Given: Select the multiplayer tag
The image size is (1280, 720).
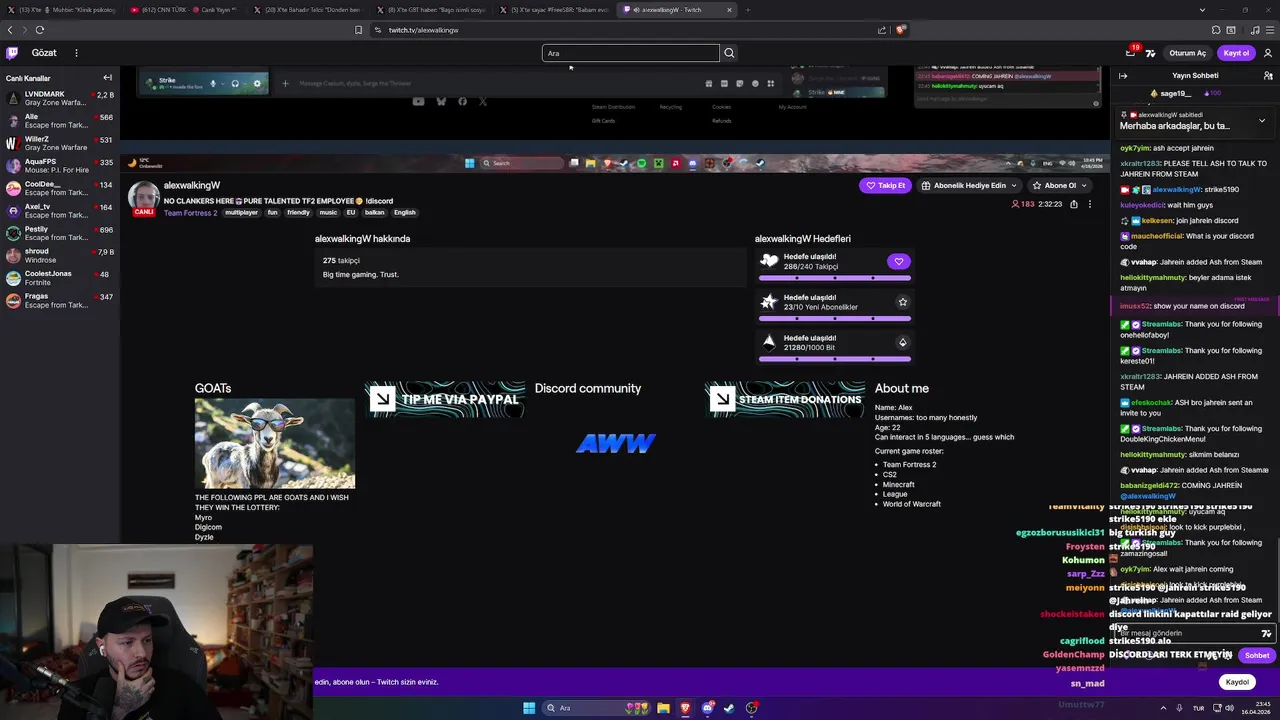Looking at the screenshot, I should pyautogui.click(x=241, y=212).
